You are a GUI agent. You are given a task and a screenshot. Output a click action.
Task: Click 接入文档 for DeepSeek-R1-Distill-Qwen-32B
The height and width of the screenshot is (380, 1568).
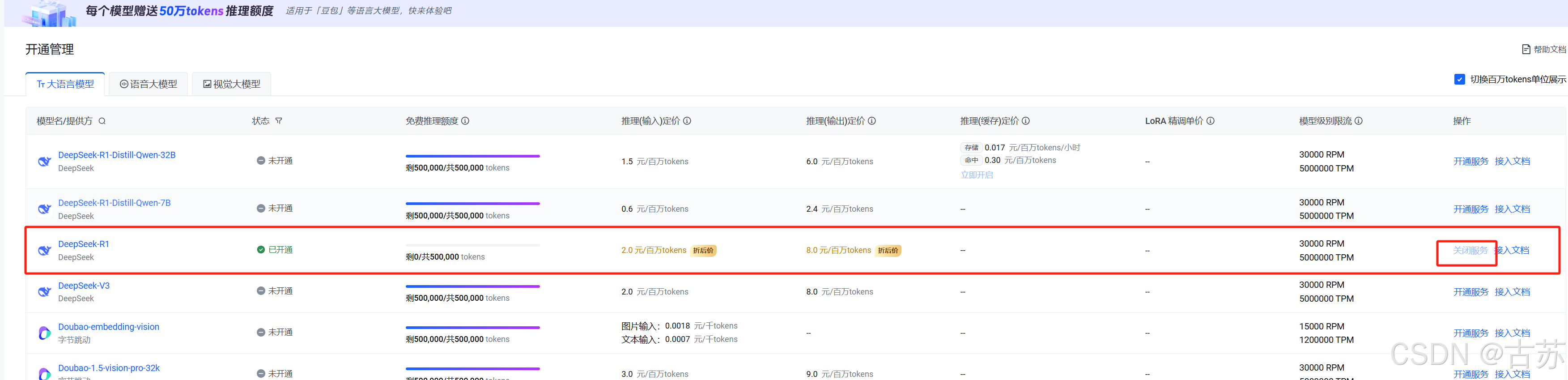click(1512, 162)
